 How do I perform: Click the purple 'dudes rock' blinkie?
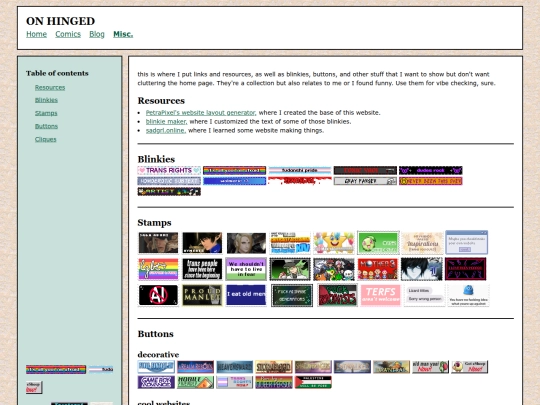coord(431,170)
